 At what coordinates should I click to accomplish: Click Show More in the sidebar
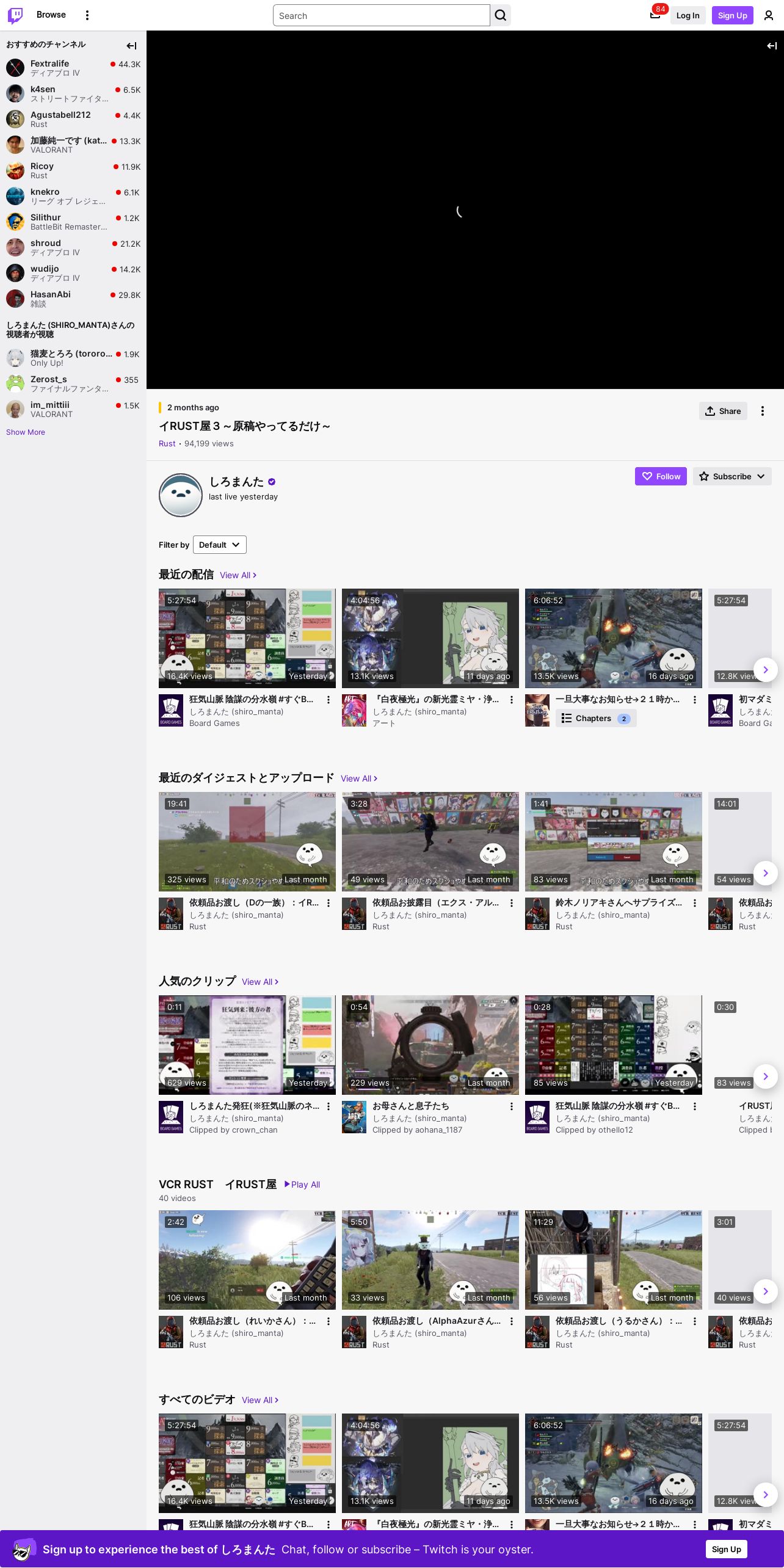(26, 432)
